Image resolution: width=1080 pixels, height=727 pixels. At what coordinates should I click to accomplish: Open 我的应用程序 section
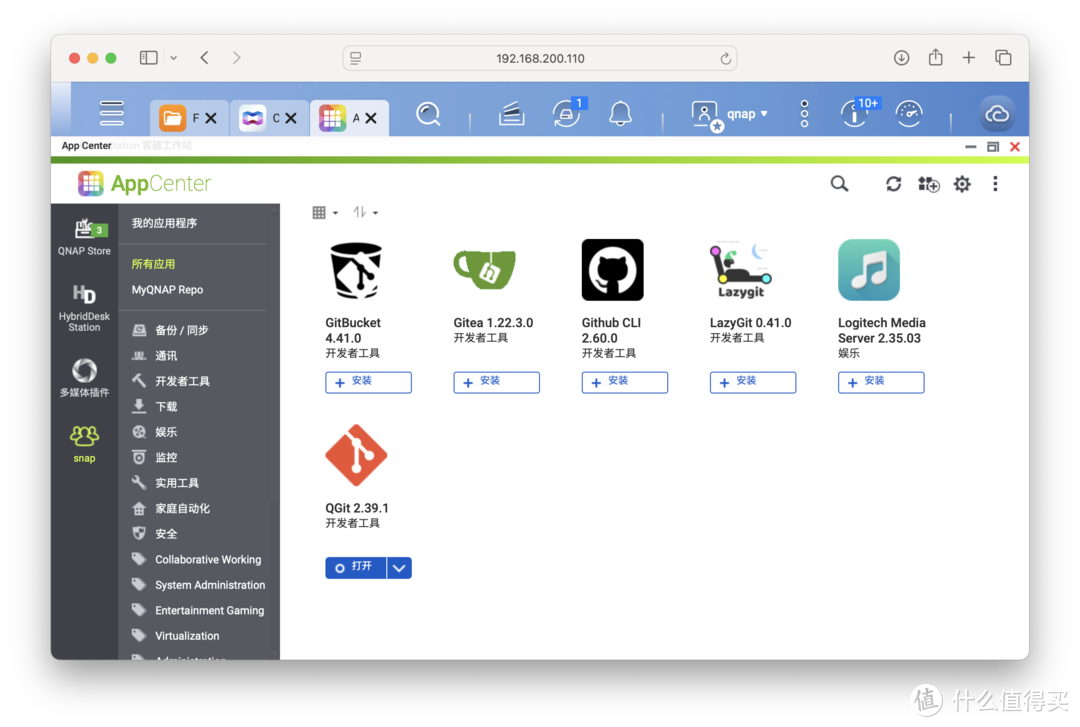coord(164,223)
